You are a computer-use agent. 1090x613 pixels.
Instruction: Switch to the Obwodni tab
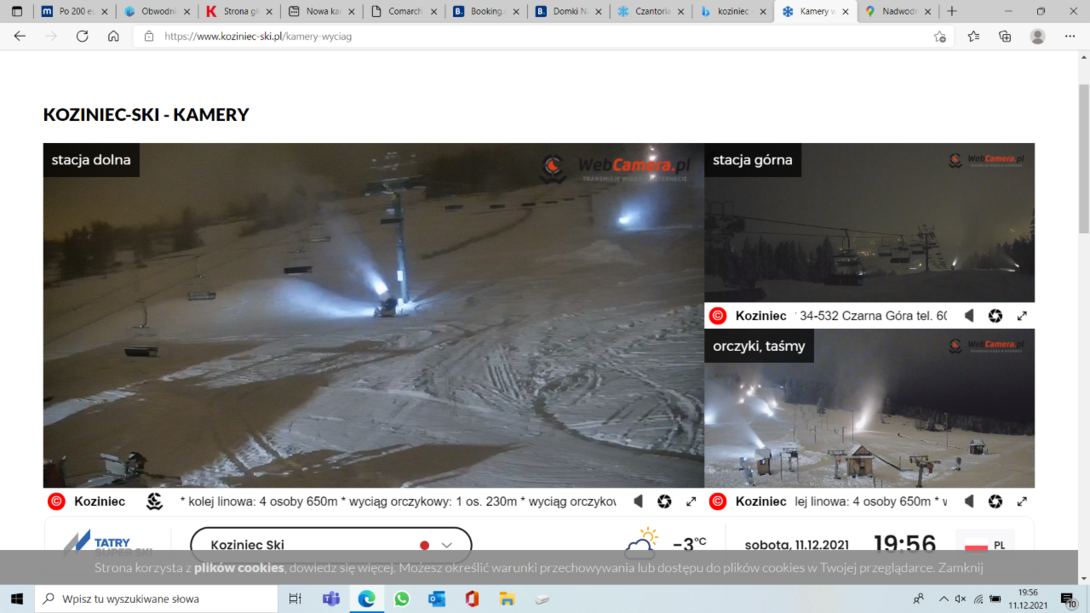coord(157,11)
